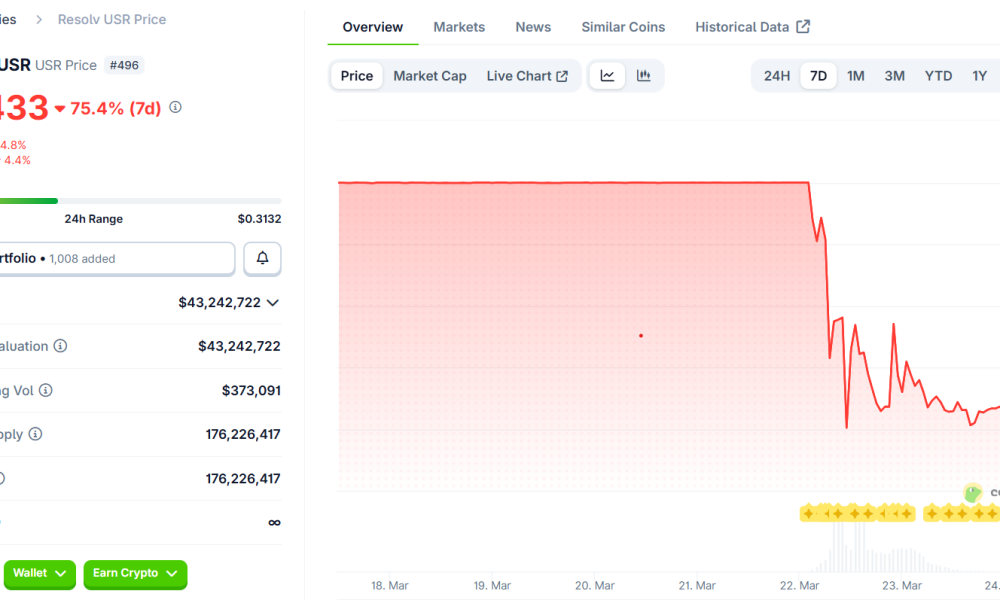Select the 1M time range

tap(856, 76)
